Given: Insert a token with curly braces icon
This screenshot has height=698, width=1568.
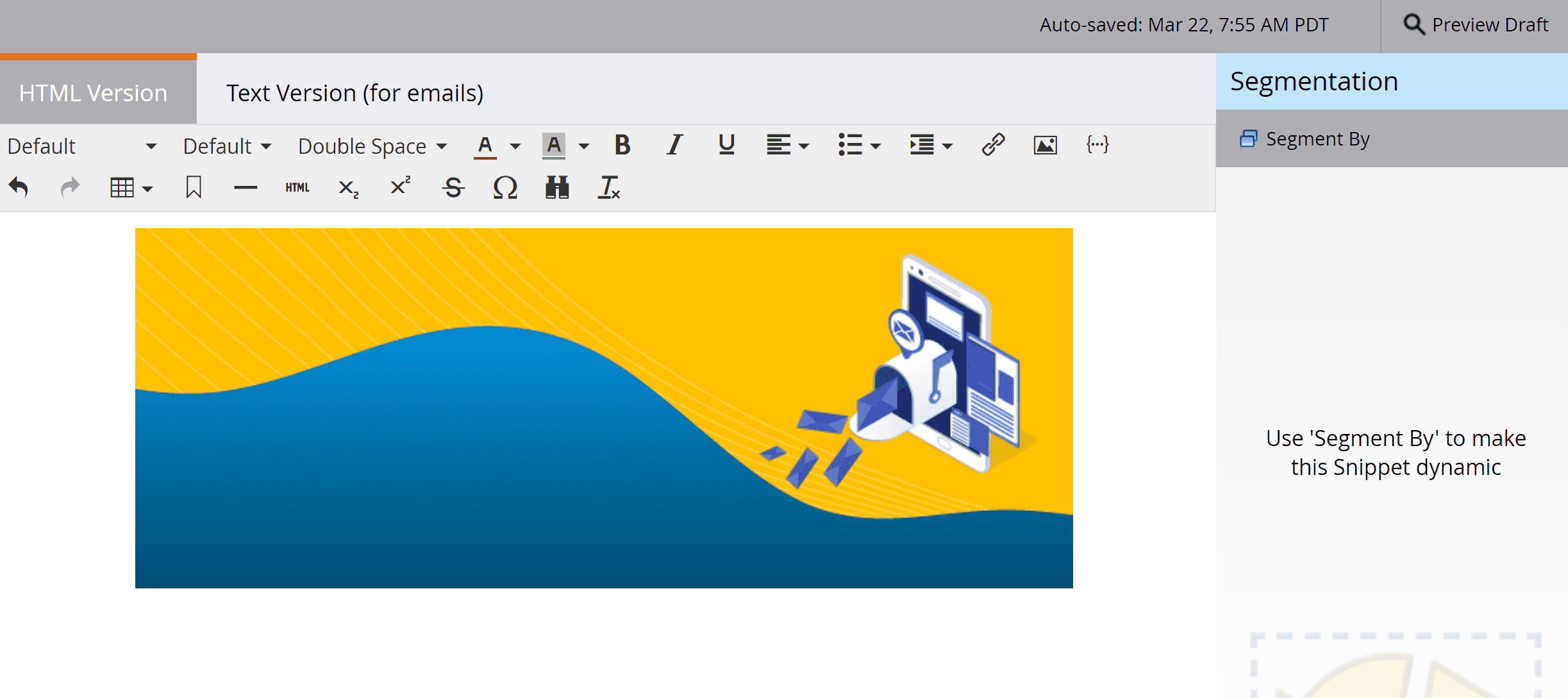Looking at the screenshot, I should (x=1097, y=145).
